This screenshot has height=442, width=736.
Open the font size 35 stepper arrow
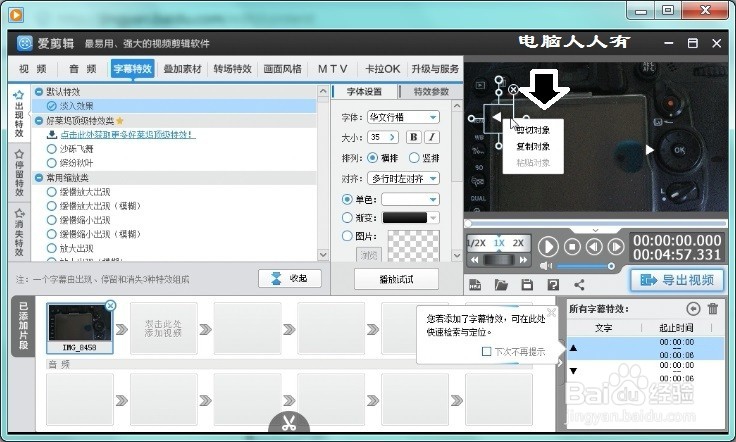[x=391, y=137]
